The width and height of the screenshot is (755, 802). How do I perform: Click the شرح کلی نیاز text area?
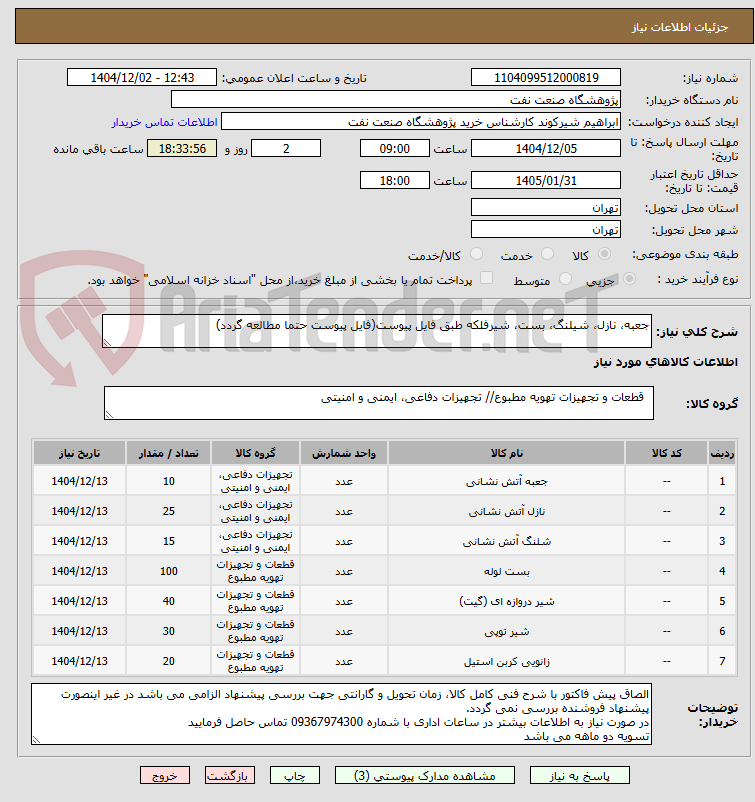(x=377, y=331)
